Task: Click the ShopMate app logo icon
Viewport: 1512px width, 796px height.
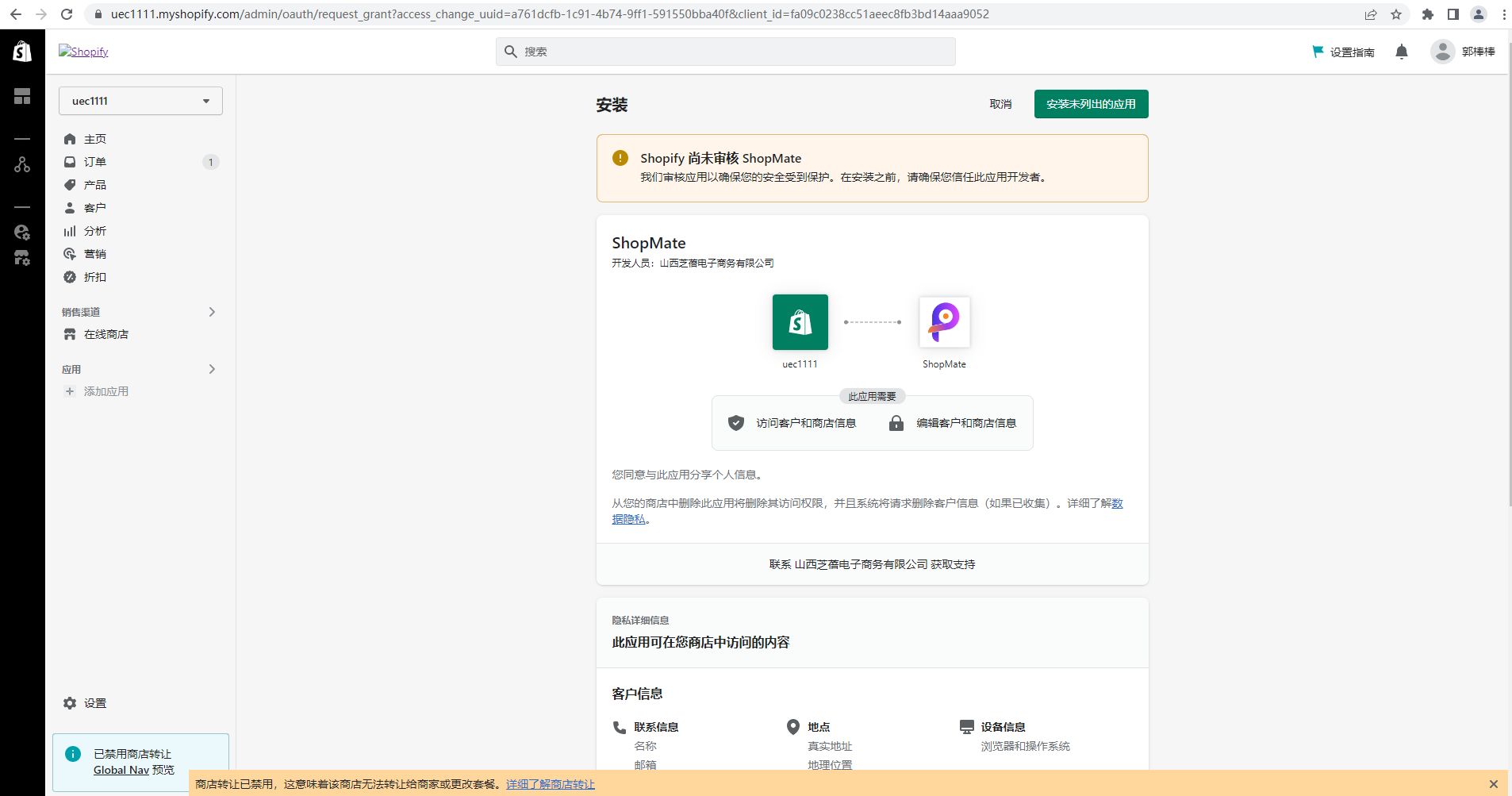Action: coord(944,322)
